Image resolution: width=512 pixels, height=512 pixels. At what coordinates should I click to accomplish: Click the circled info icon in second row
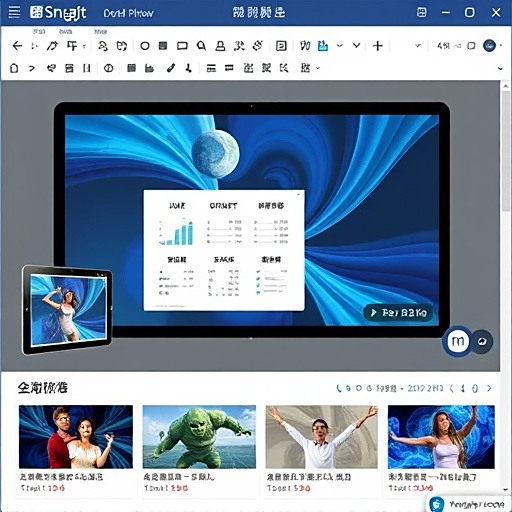point(108,68)
